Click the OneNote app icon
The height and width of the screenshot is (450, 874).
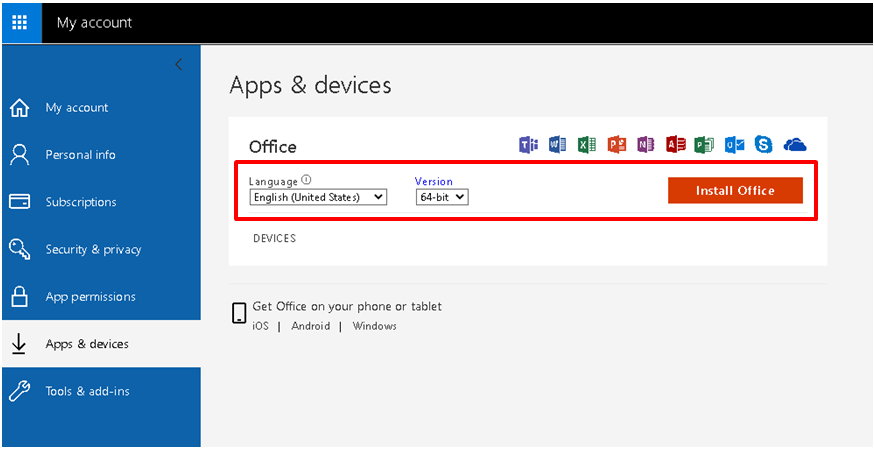(645, 144)
